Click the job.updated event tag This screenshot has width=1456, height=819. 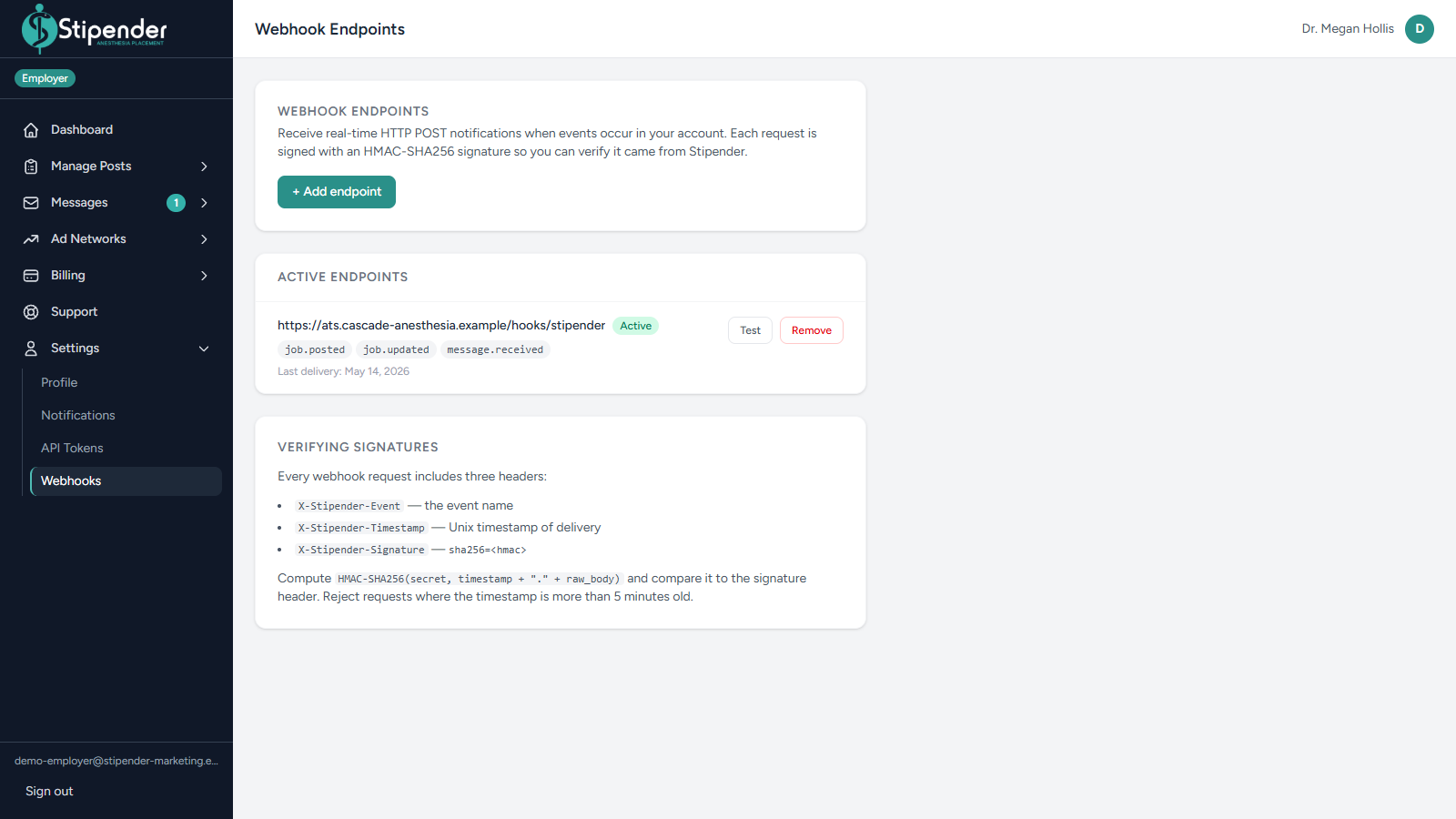point(396,349)
